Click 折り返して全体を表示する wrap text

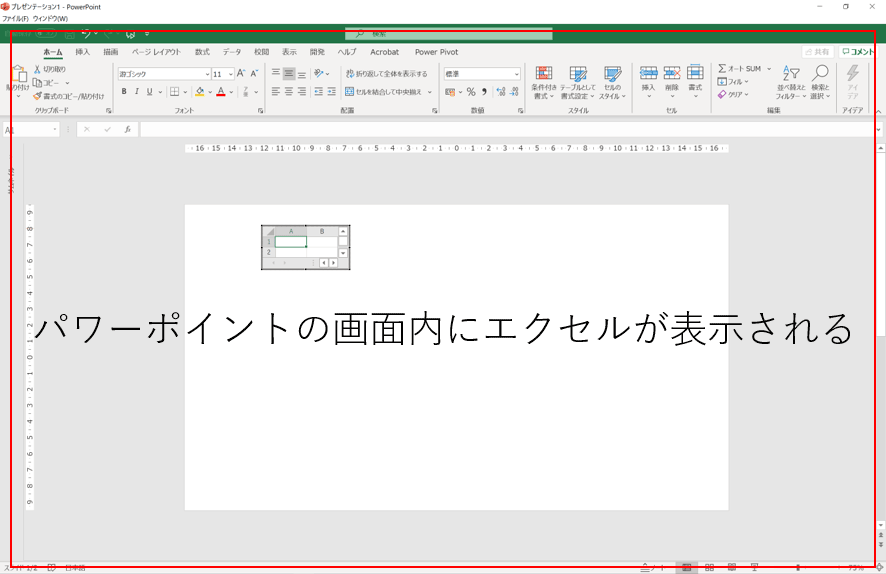coord(386,74)
